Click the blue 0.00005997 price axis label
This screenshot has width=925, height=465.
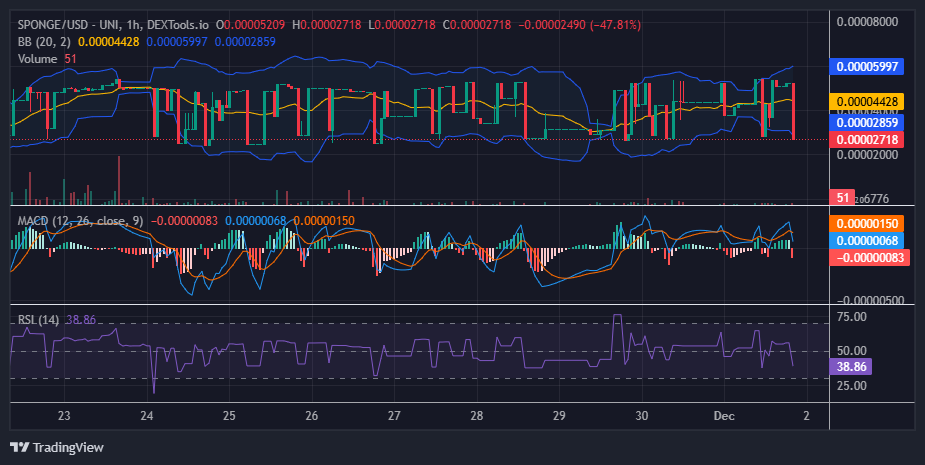coord(867,66)
